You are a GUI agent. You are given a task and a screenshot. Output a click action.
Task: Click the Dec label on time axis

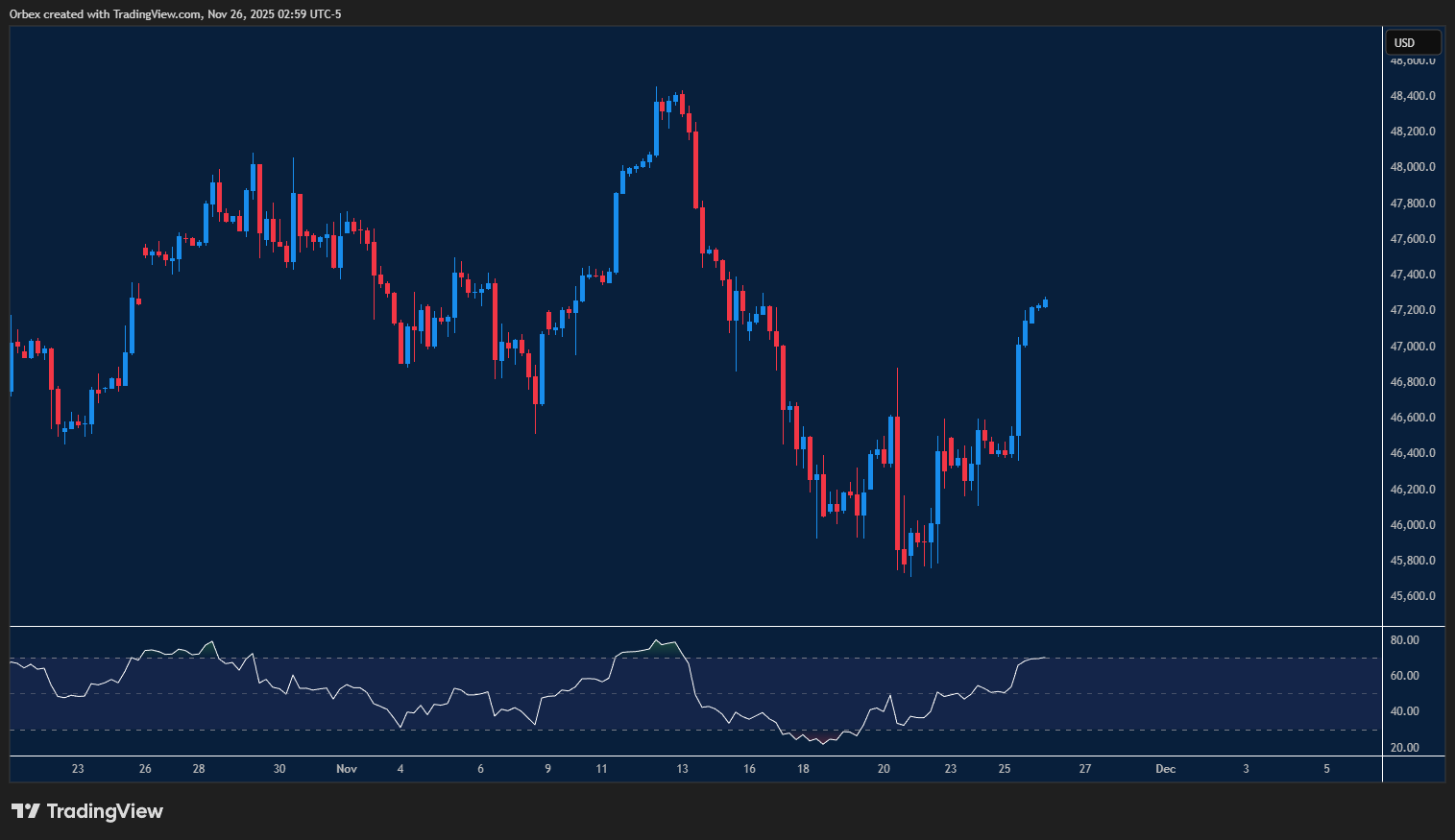pyautogui.click(x=1165, y=769)
